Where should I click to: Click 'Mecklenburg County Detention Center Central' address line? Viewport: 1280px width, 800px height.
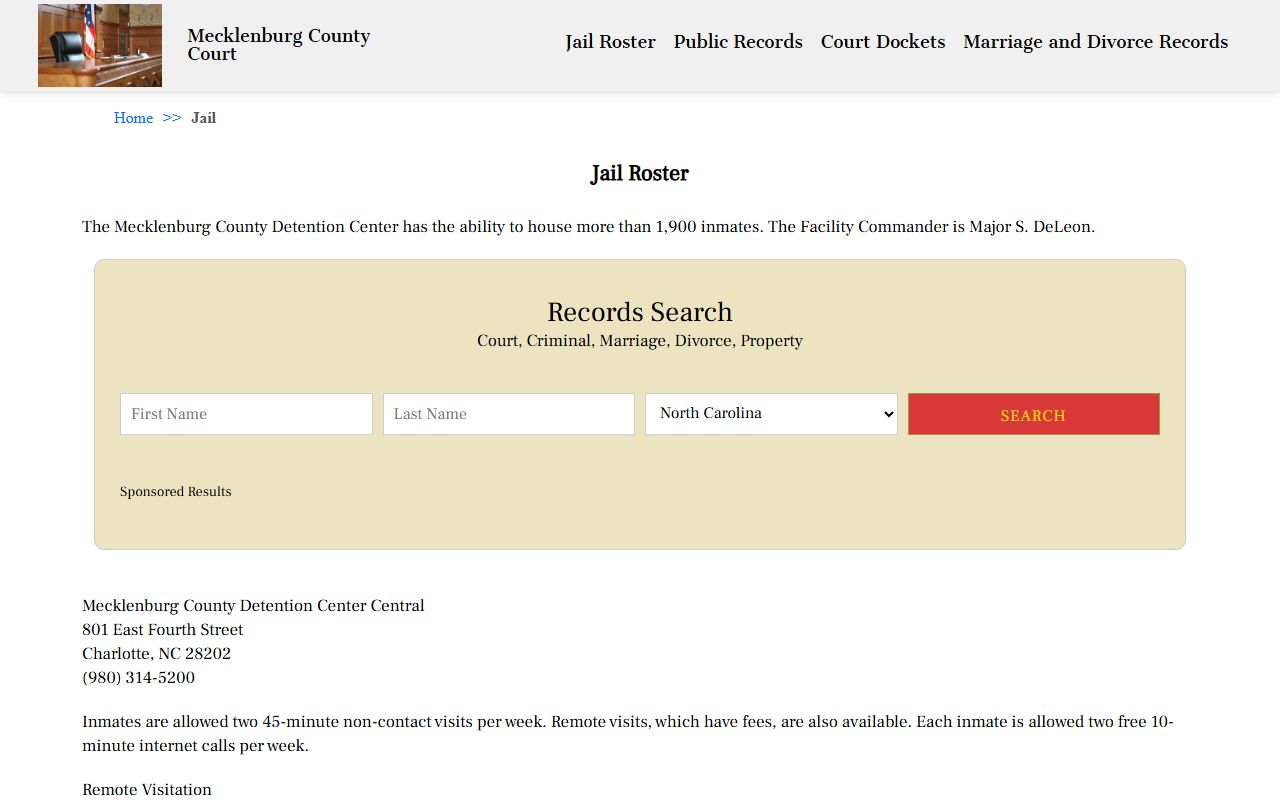point(253,606)
